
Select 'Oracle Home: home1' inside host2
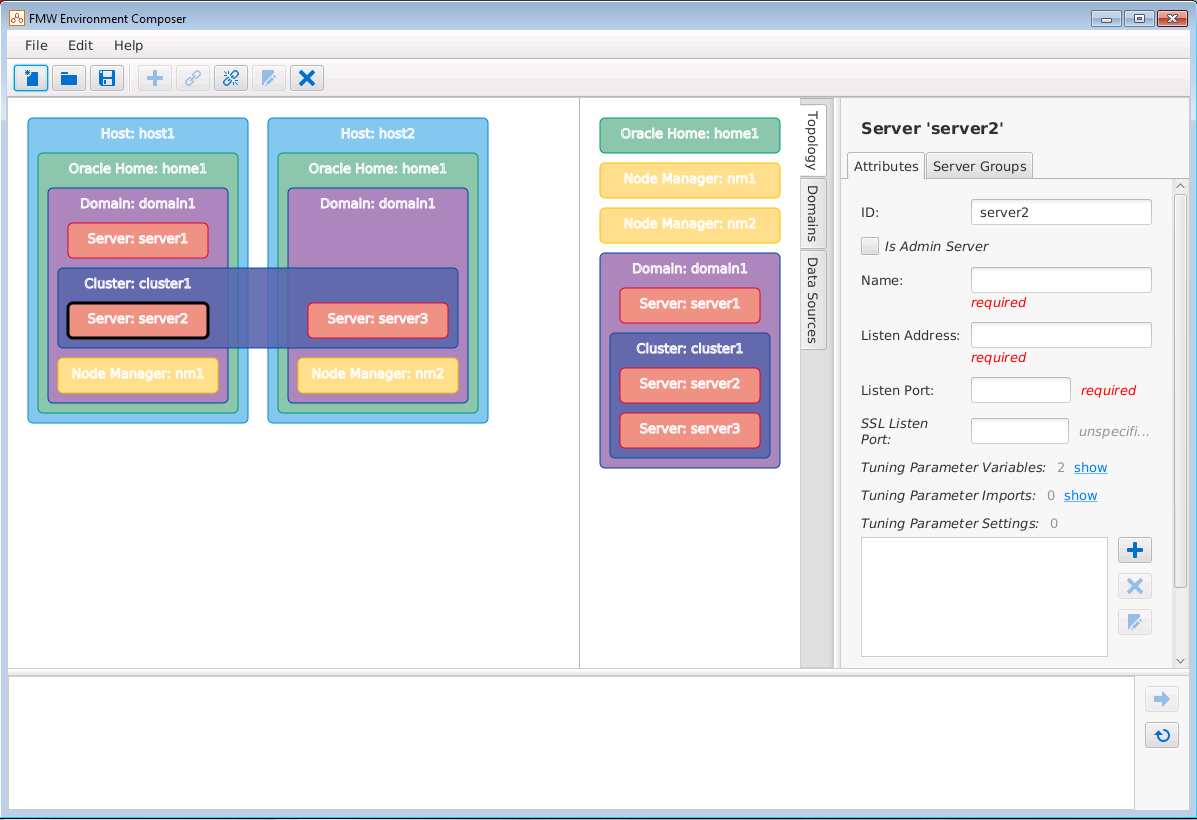tap(378, 169)
